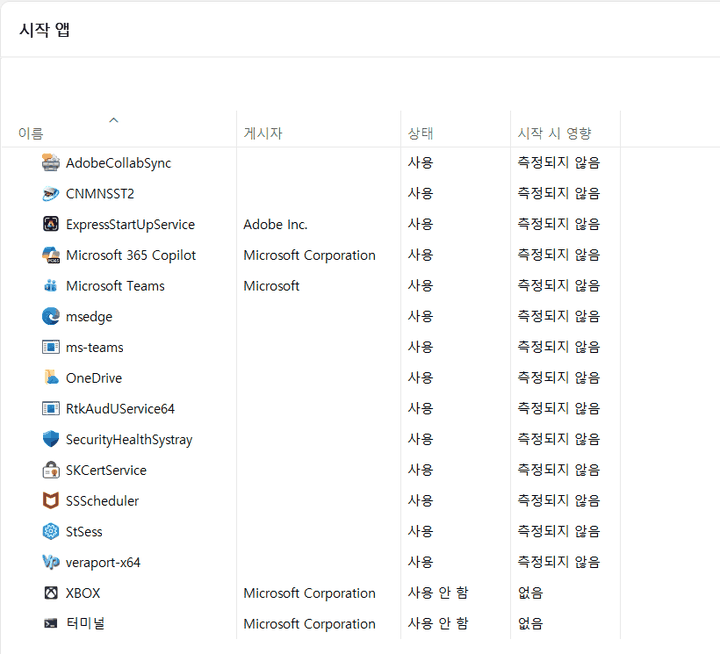This screenshot has width=720, height=654.
Task: Click the Microsoft 365 Copilot name
Action: coord(131,255)
